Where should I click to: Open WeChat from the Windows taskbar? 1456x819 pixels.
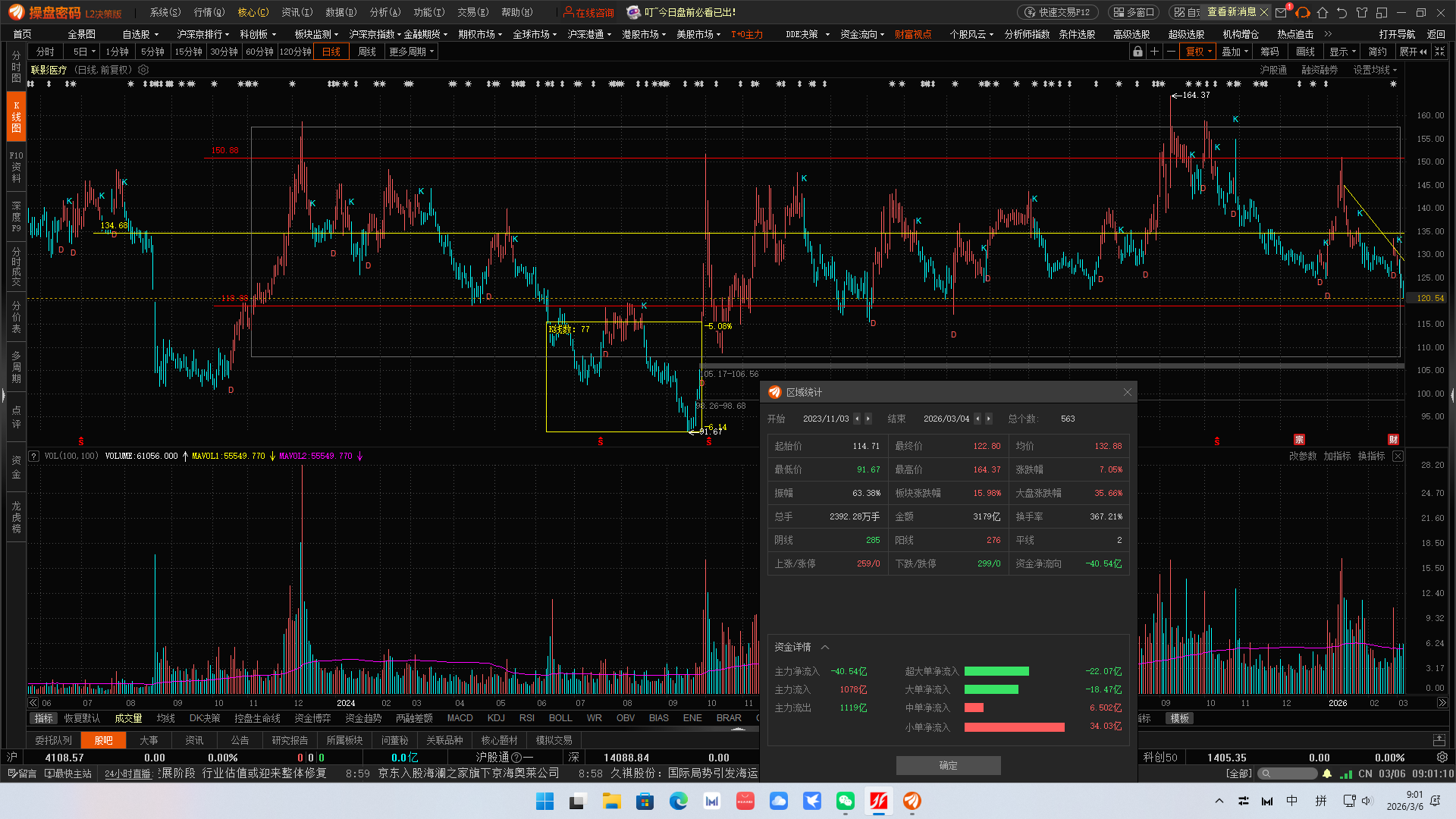[x=846, y=801]
